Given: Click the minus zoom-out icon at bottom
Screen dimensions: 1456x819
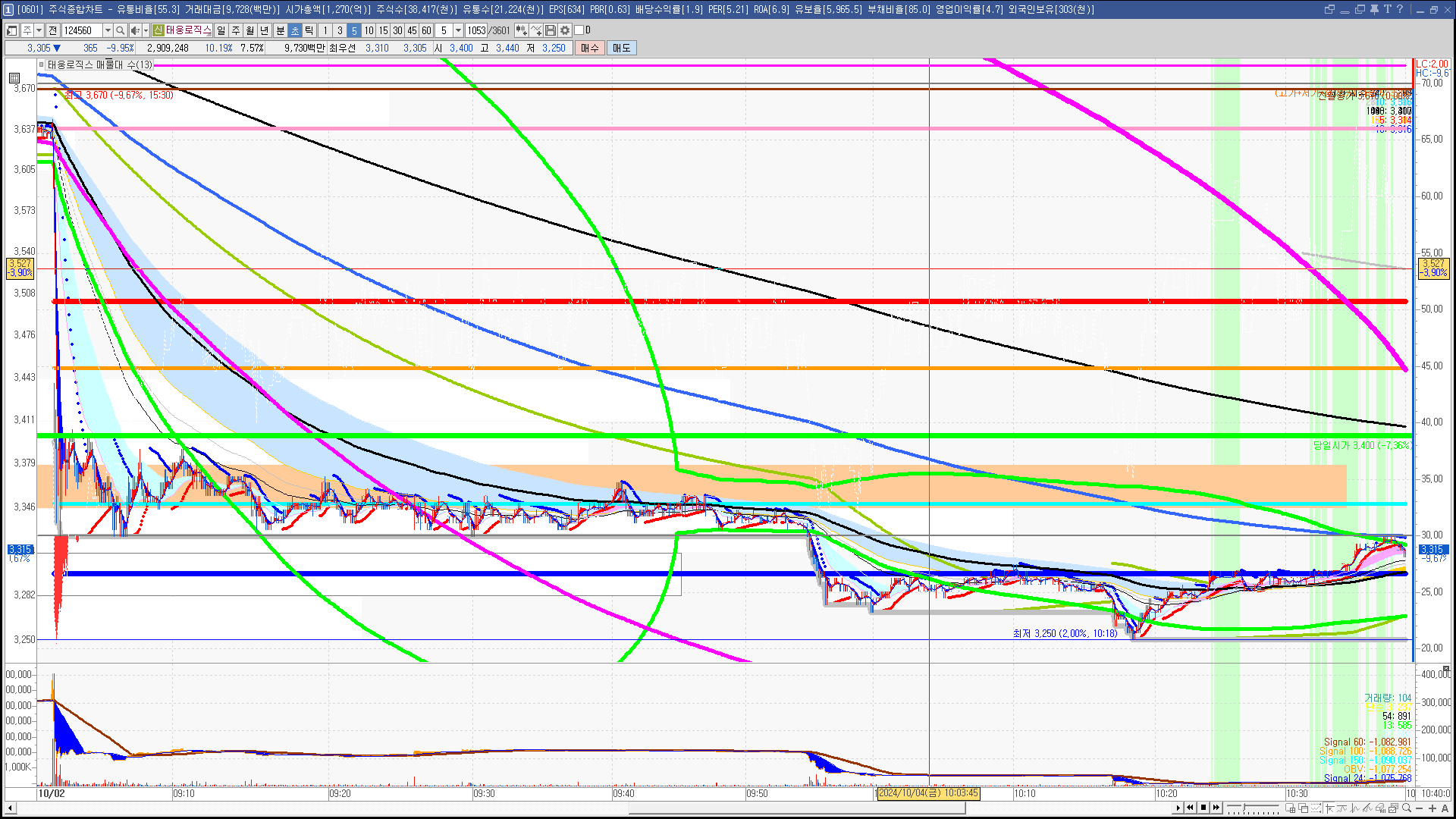Looking at the screenshot, I should [1419, 808].
